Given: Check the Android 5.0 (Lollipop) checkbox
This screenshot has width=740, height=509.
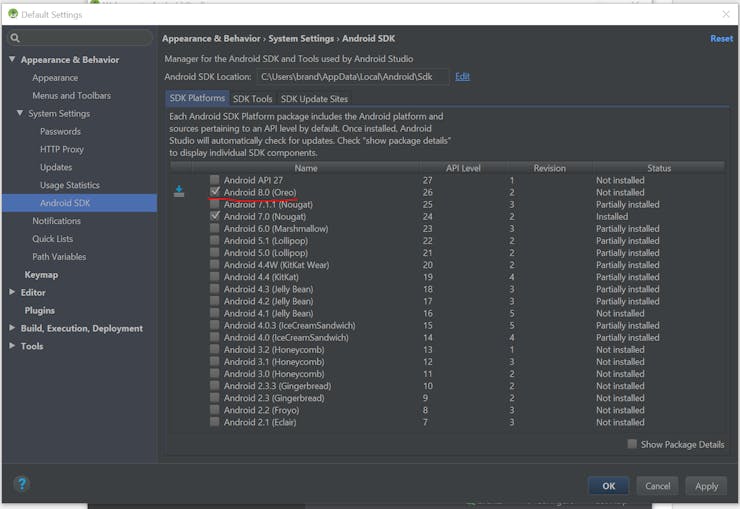Looking at the screenshot, I should click(215, 252).
